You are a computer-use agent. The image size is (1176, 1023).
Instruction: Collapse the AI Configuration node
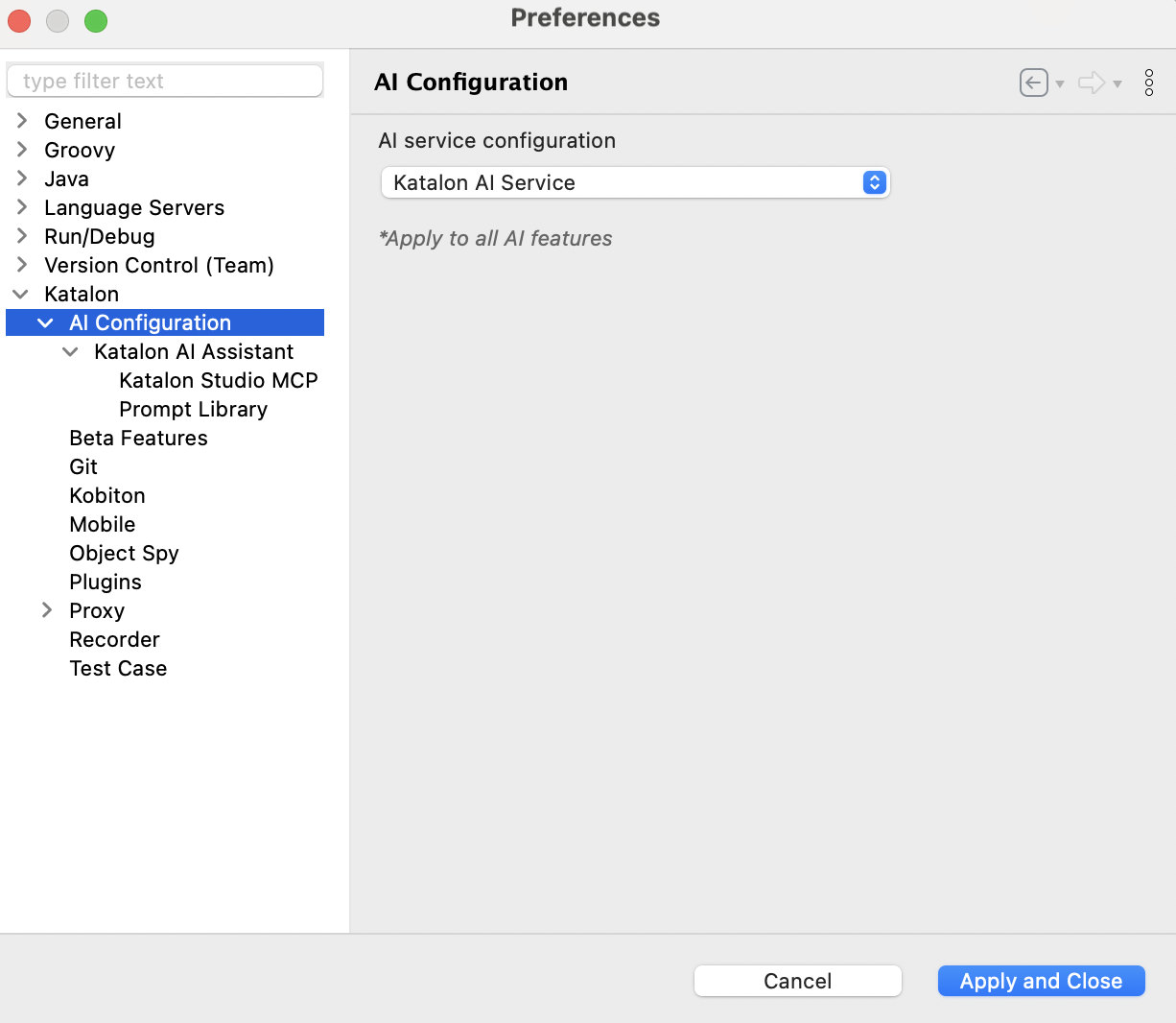pyautogui.click(x=45, y=322)
